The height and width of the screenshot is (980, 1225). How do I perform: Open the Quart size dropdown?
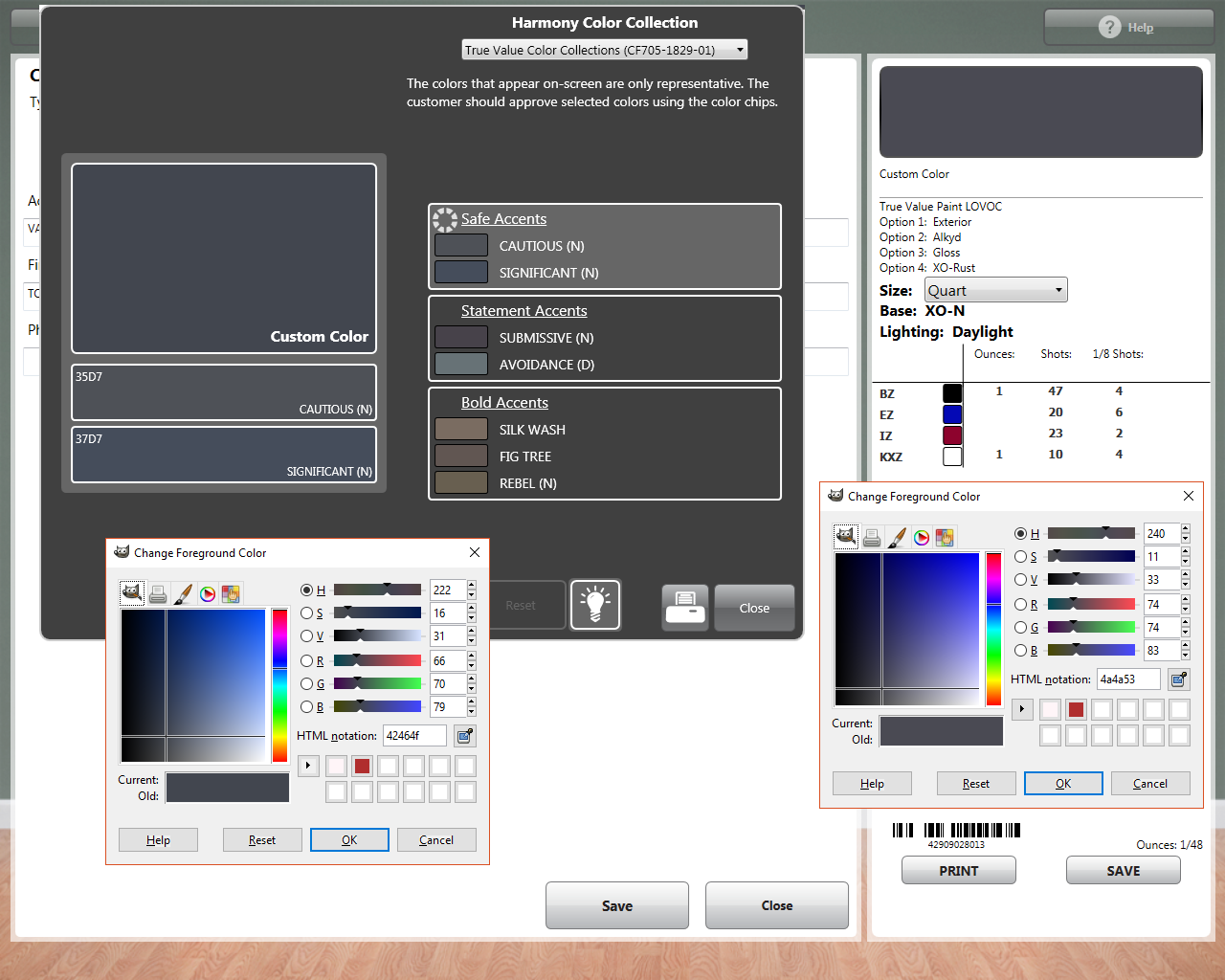pyautogui.click(x=995, y=290)
